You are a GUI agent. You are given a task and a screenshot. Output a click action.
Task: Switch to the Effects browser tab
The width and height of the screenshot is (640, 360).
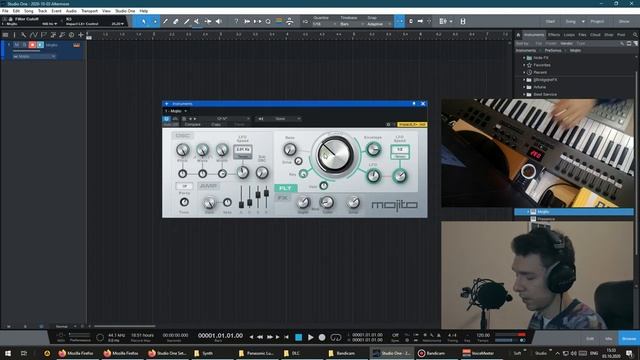[x=554, y=35]
